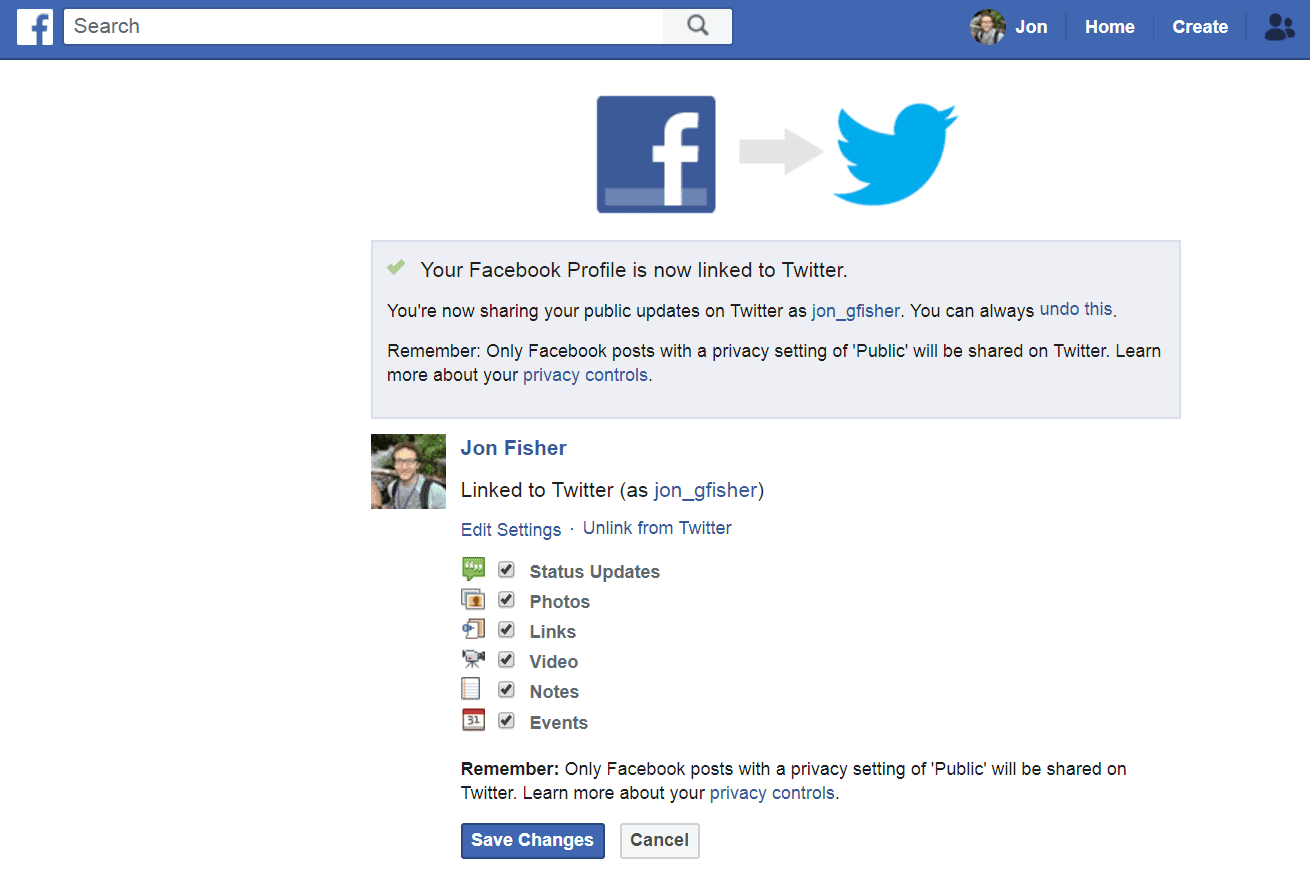This screenshot has height=874, width=1310.
Task: Click Unlink from Twitter
Action: pyautogui.click(x=657, y=528)
